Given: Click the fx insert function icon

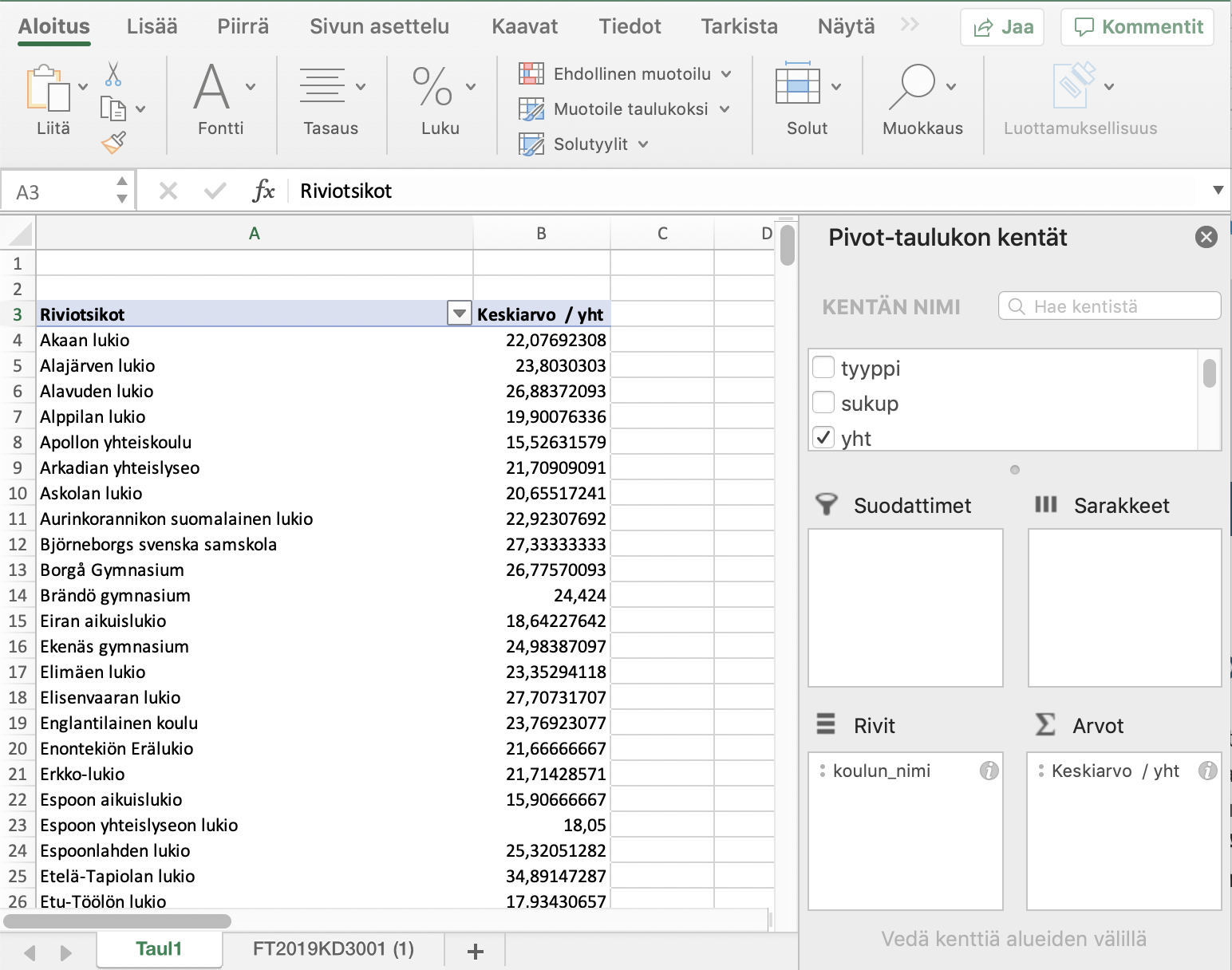Looking at the screenshot, I should pyautogui.click(x=263, y=191).
